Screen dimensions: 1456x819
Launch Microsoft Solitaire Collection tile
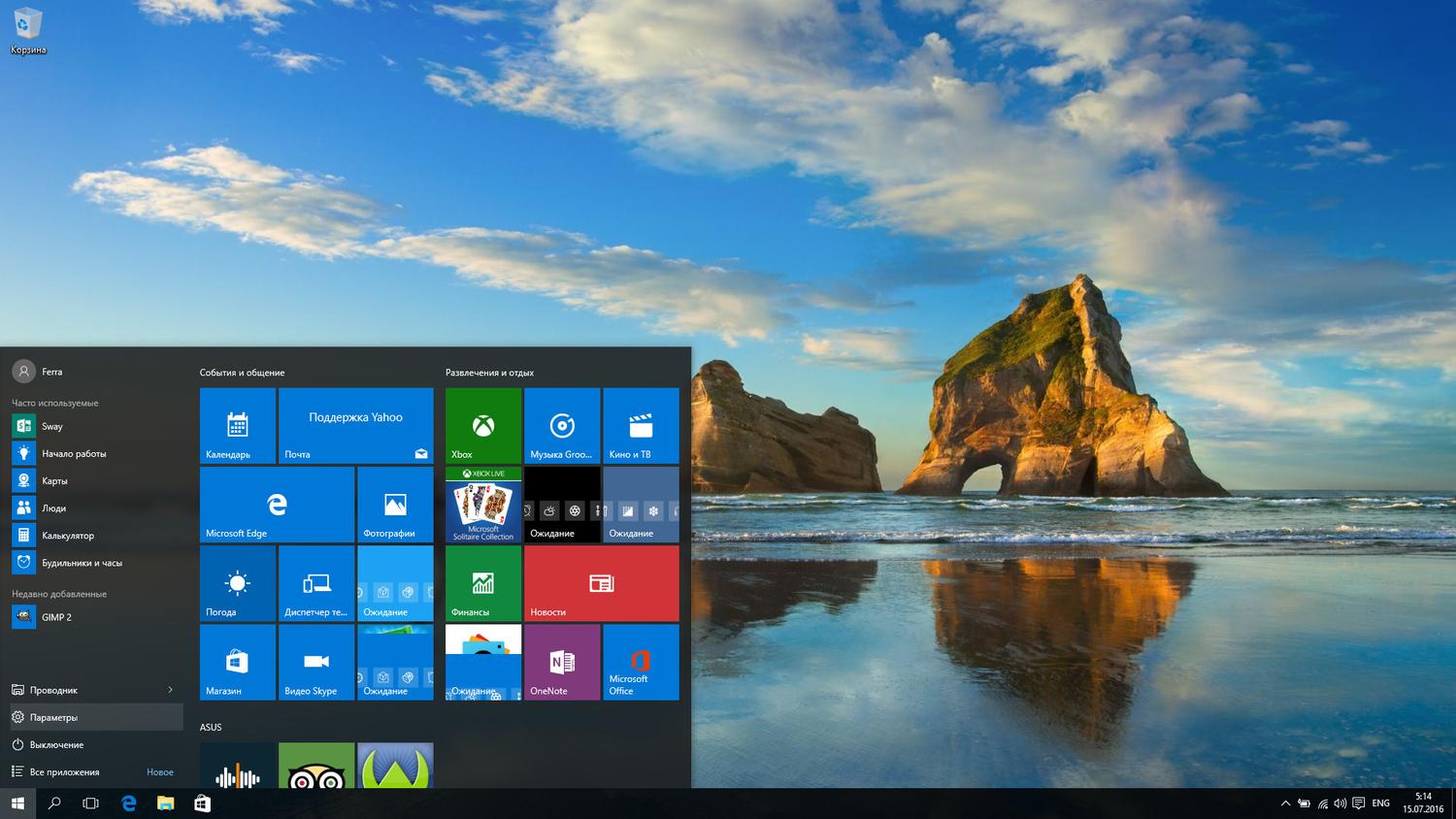click(482, 505)
